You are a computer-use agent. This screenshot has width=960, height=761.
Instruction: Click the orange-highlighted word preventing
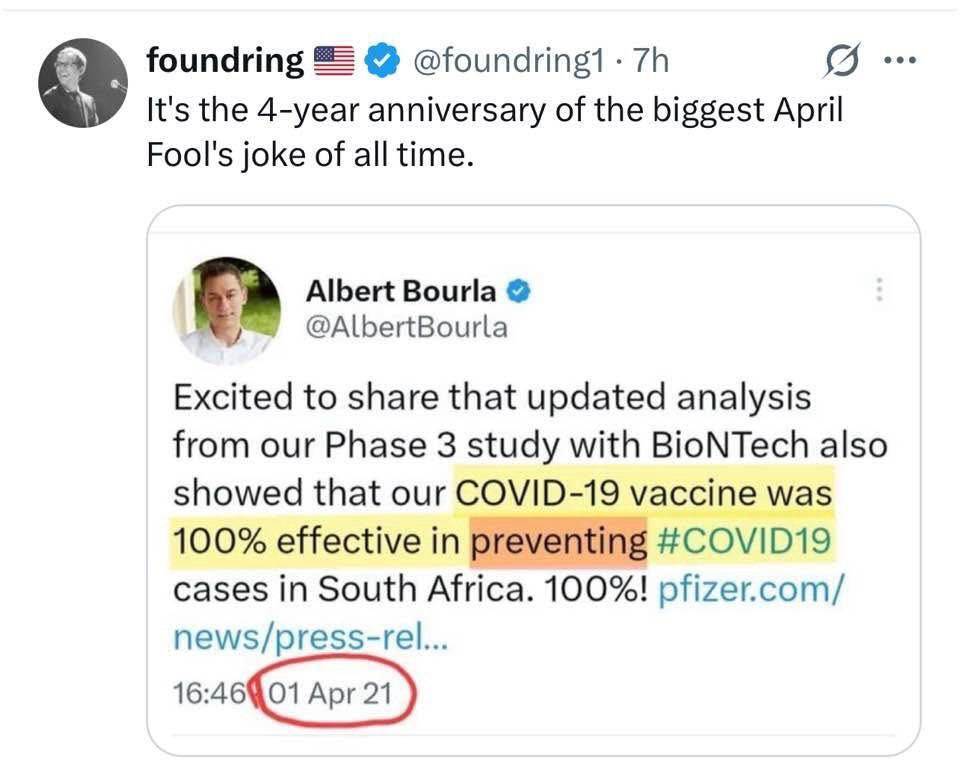click(559, 541)
